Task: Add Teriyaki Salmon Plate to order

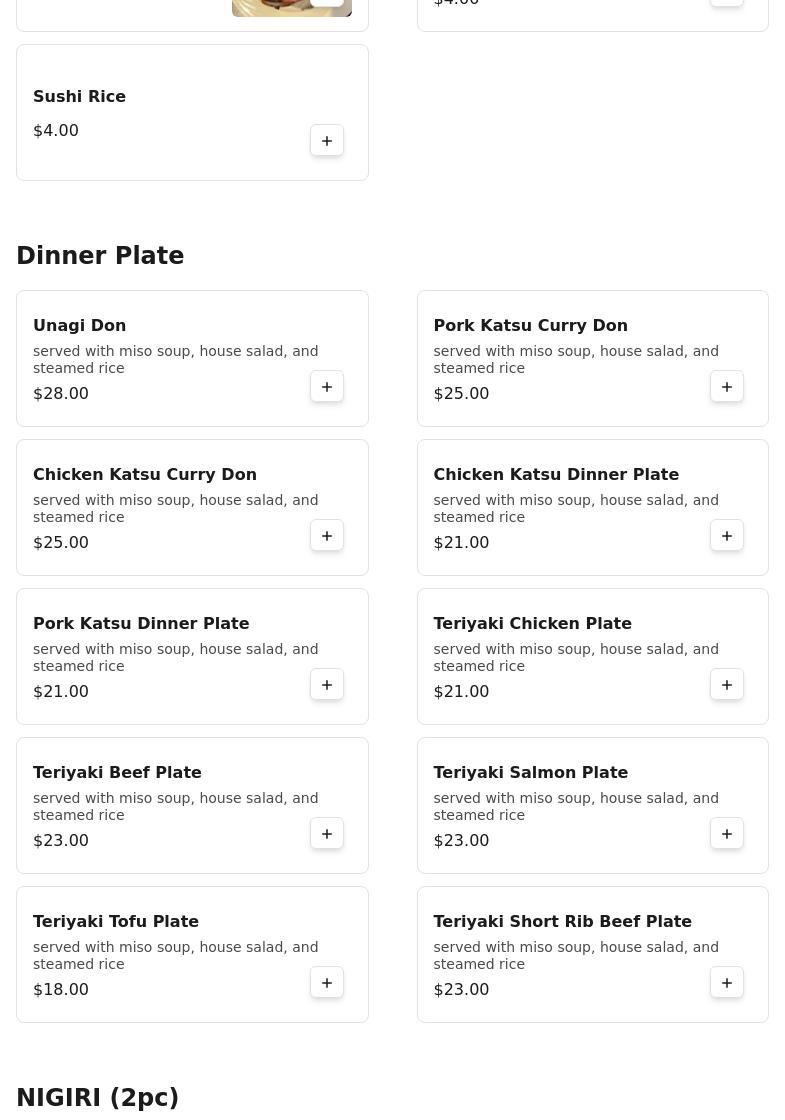Action: tap(727, 834)
